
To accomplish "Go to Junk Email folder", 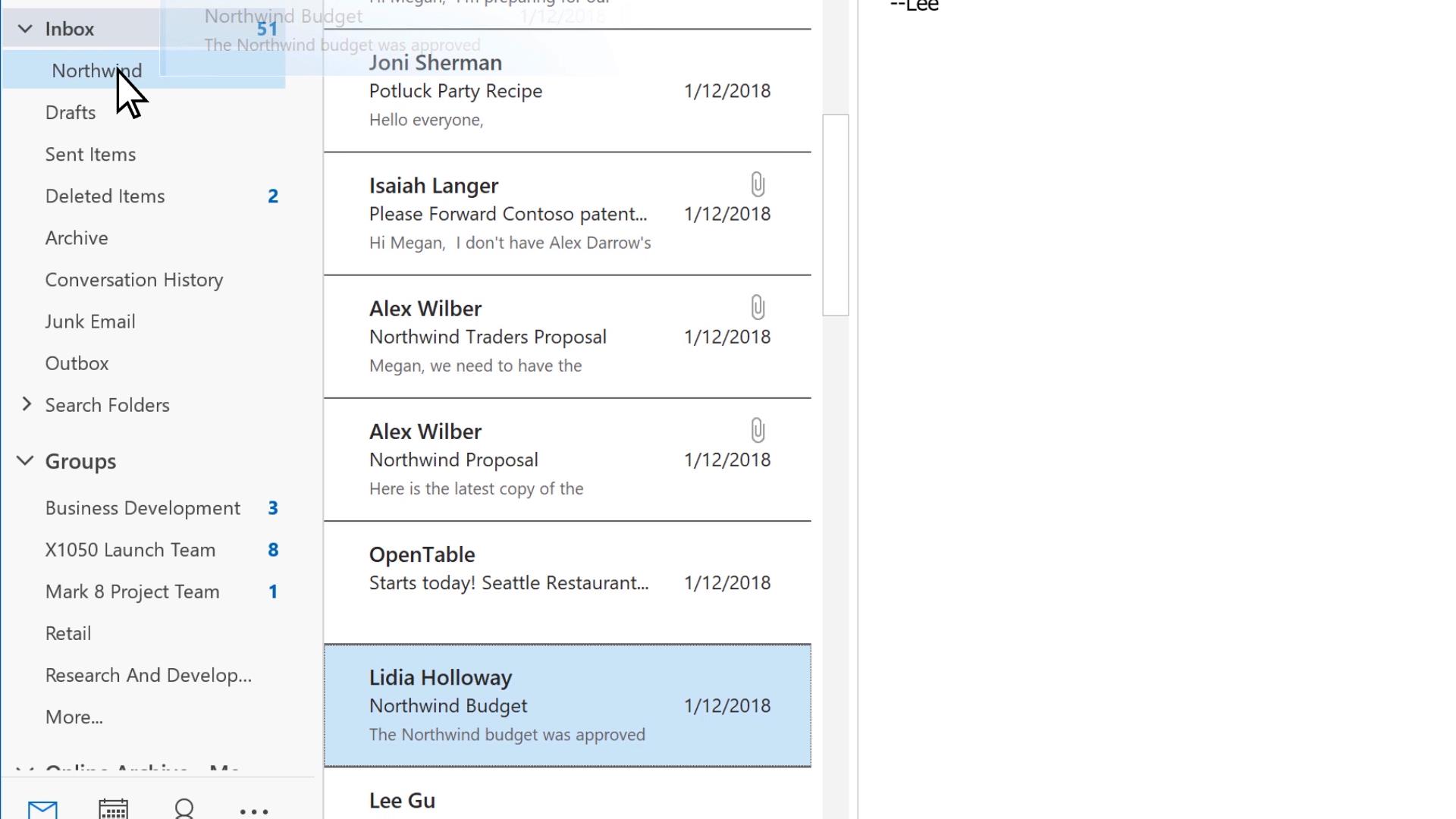I will (x=90, y=322).
